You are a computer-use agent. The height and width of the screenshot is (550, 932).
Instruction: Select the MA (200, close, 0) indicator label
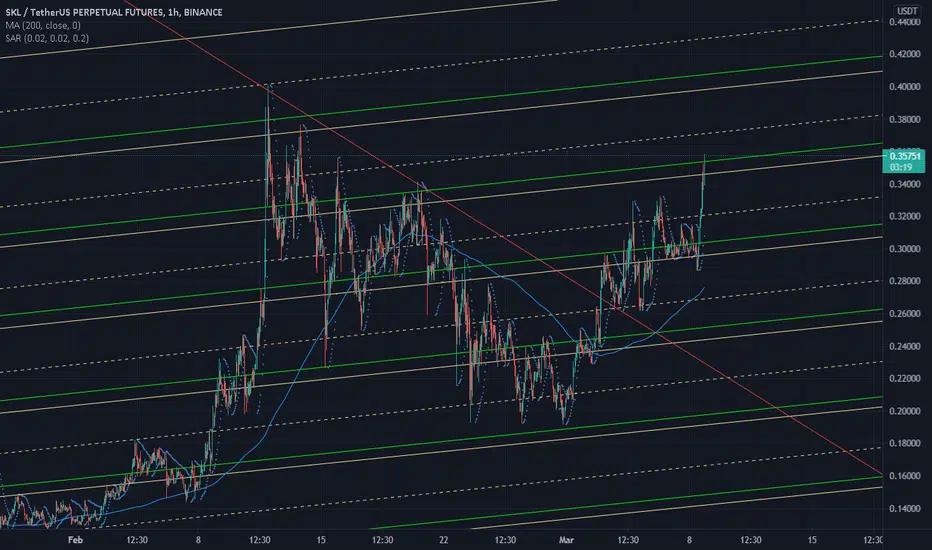tap(43, 25)
